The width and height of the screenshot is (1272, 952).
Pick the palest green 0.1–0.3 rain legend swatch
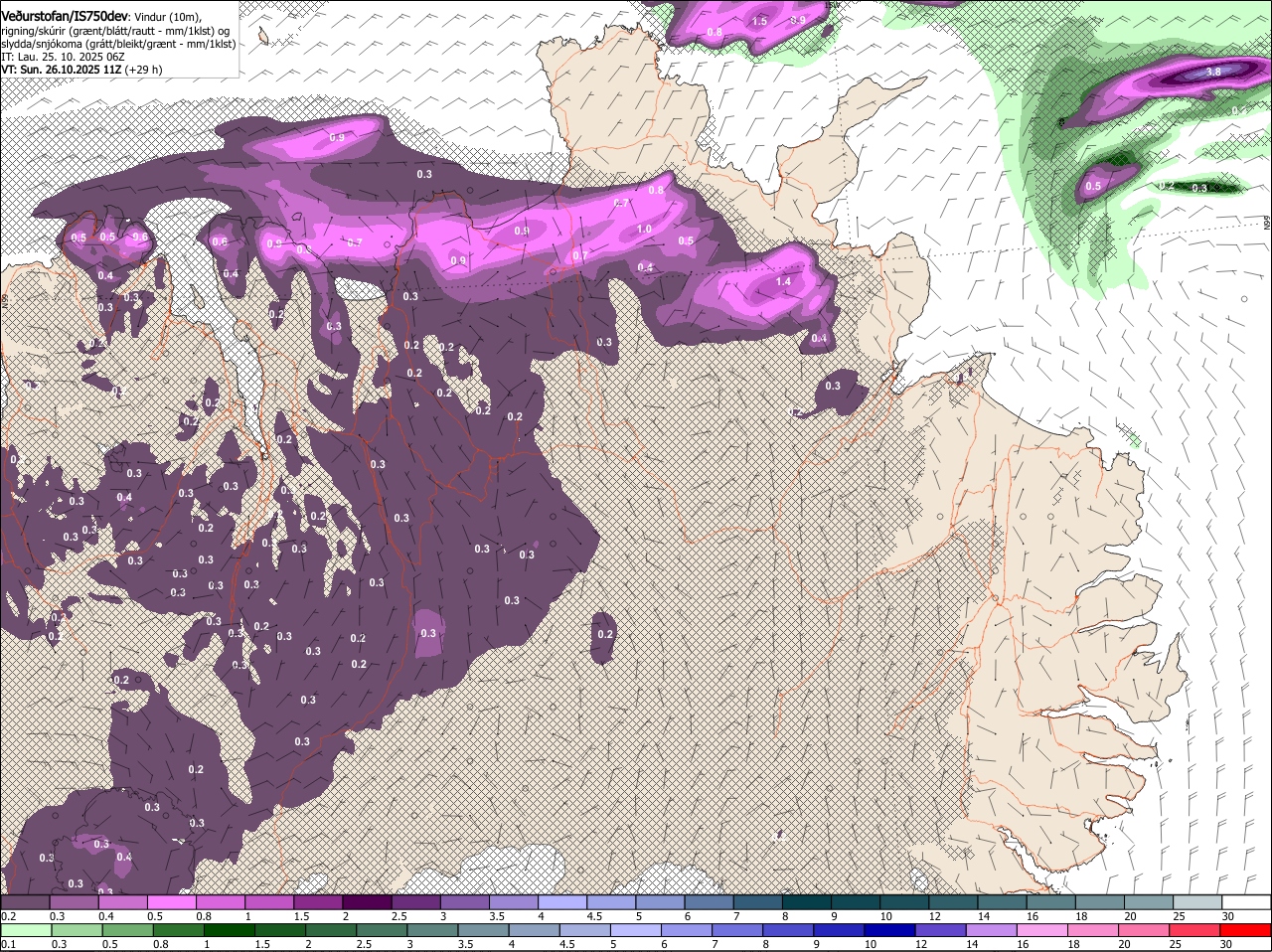pyautogui.click(x=27, y=930)
